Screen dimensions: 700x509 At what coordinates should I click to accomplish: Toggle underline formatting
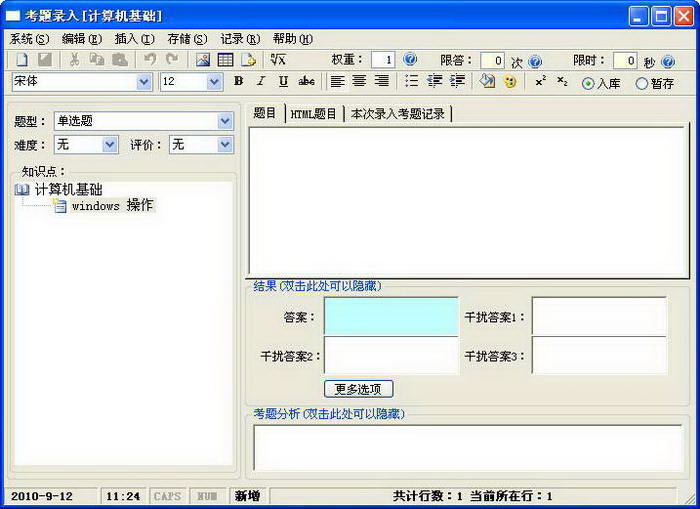(x=283, y=81)
